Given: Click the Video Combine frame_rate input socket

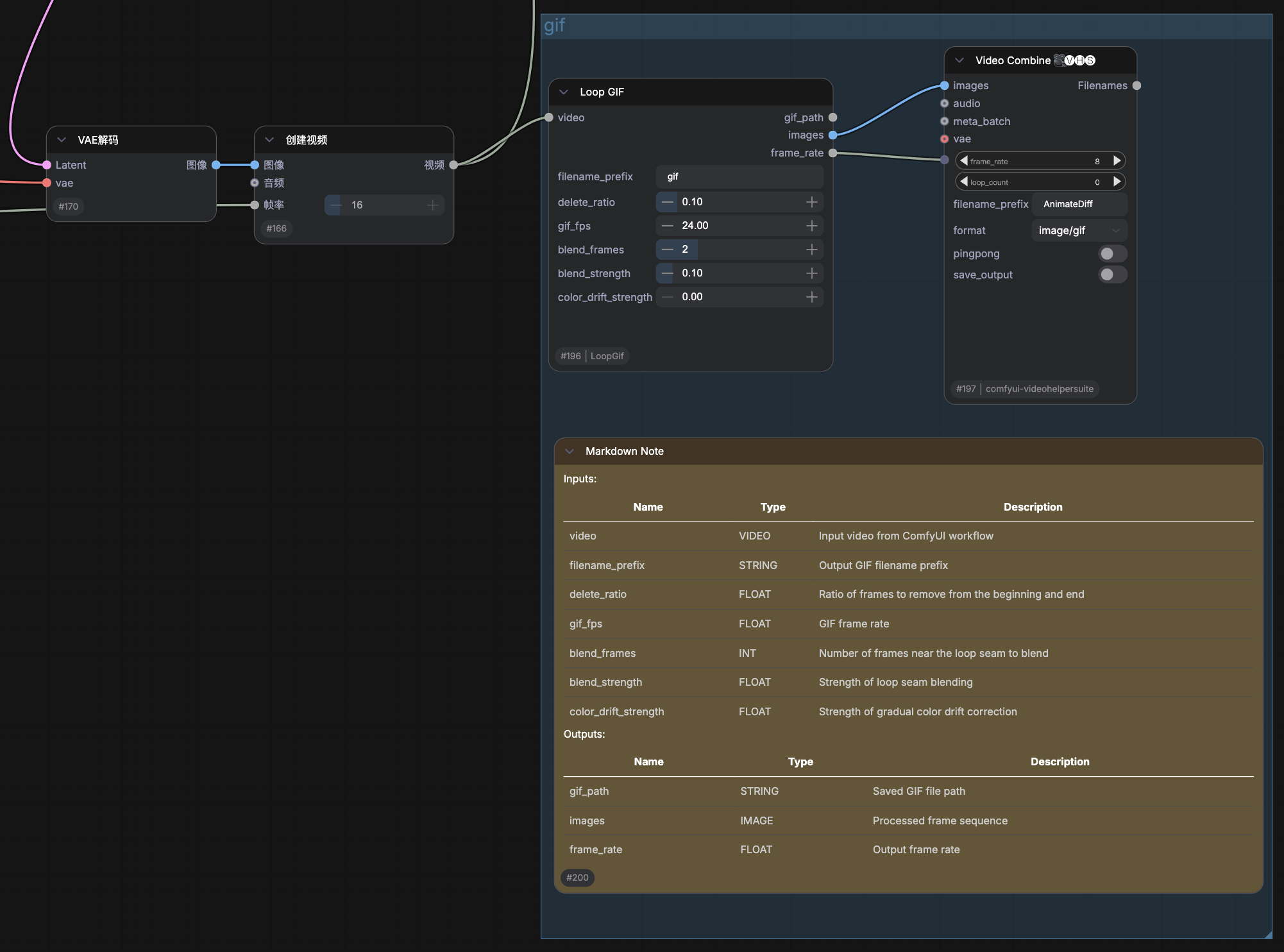Looking at the screenshot, I should [944, 160].
